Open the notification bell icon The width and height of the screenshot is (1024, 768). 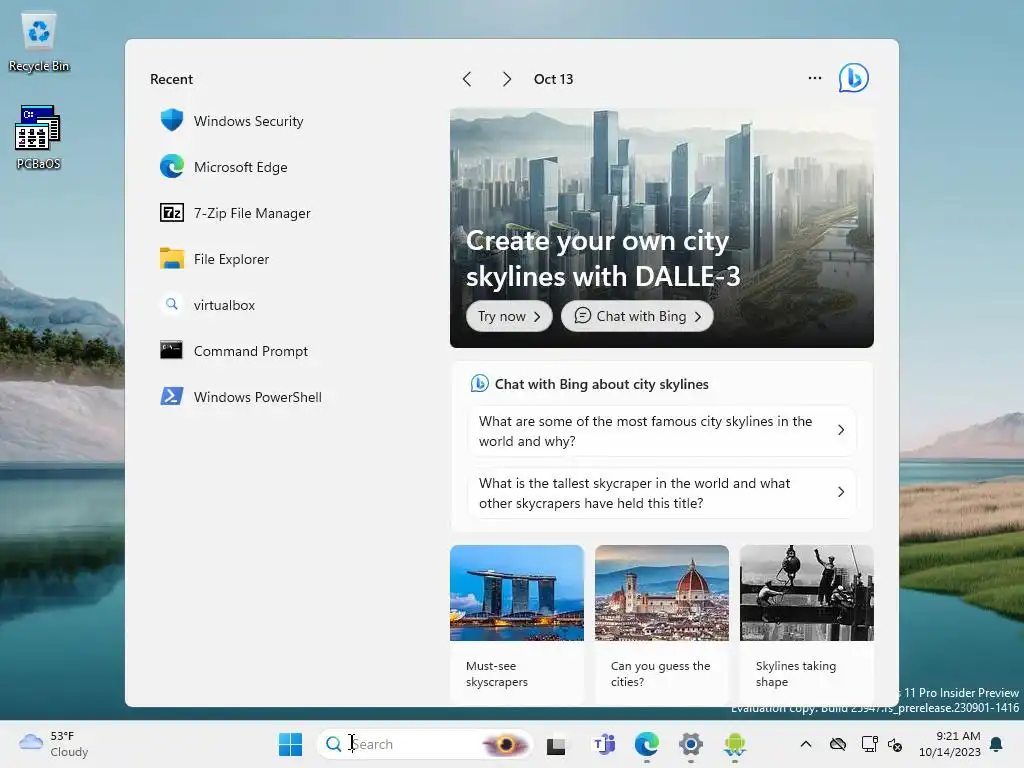point(997,744)
